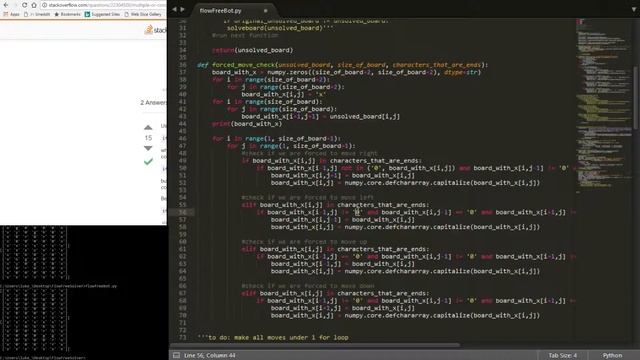Open the Bookmarks star folder
Screen dimensions: 640x360
tap(67, 14)
